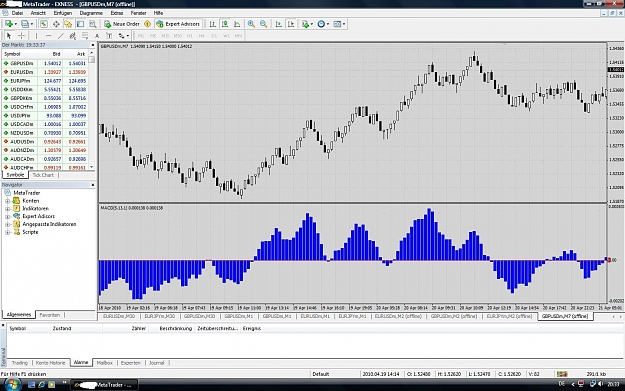Screen dimensions: 625x391
Task: Expand the Expert Advisors tree node
Action: (x=7, y=216)
